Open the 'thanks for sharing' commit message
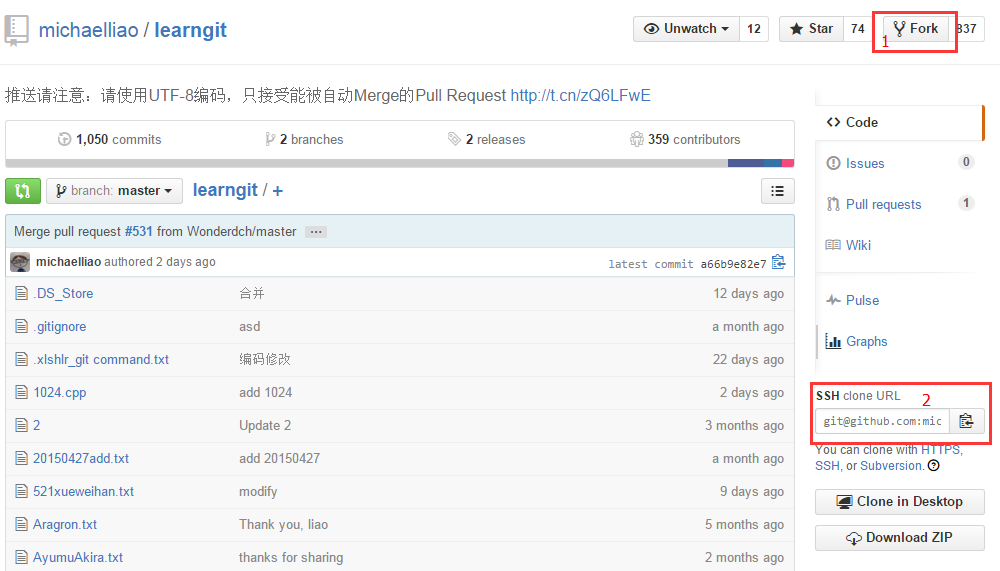The width and height of the screenshot is (1000, 571). pyautogui.click(x=291, y=558)
